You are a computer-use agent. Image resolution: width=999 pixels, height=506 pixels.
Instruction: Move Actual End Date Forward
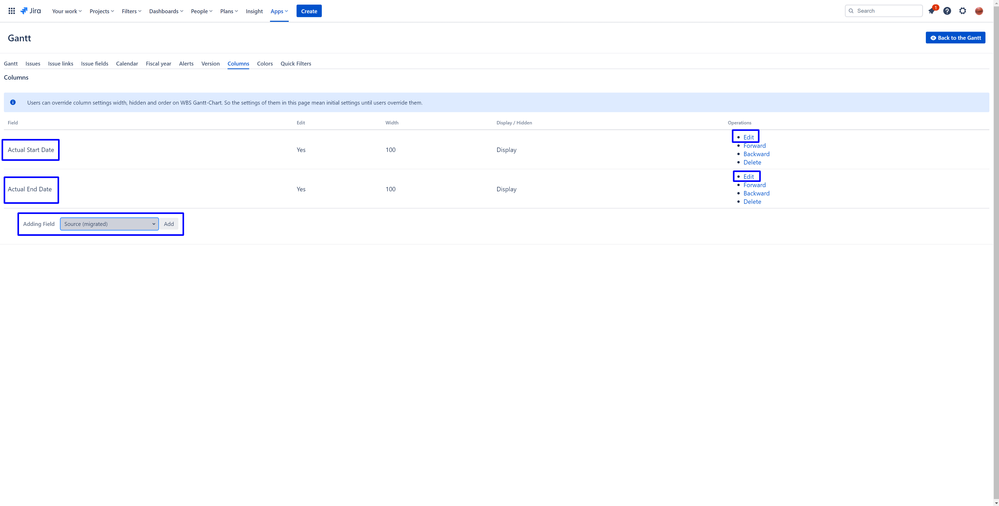(x=754, y=185)
